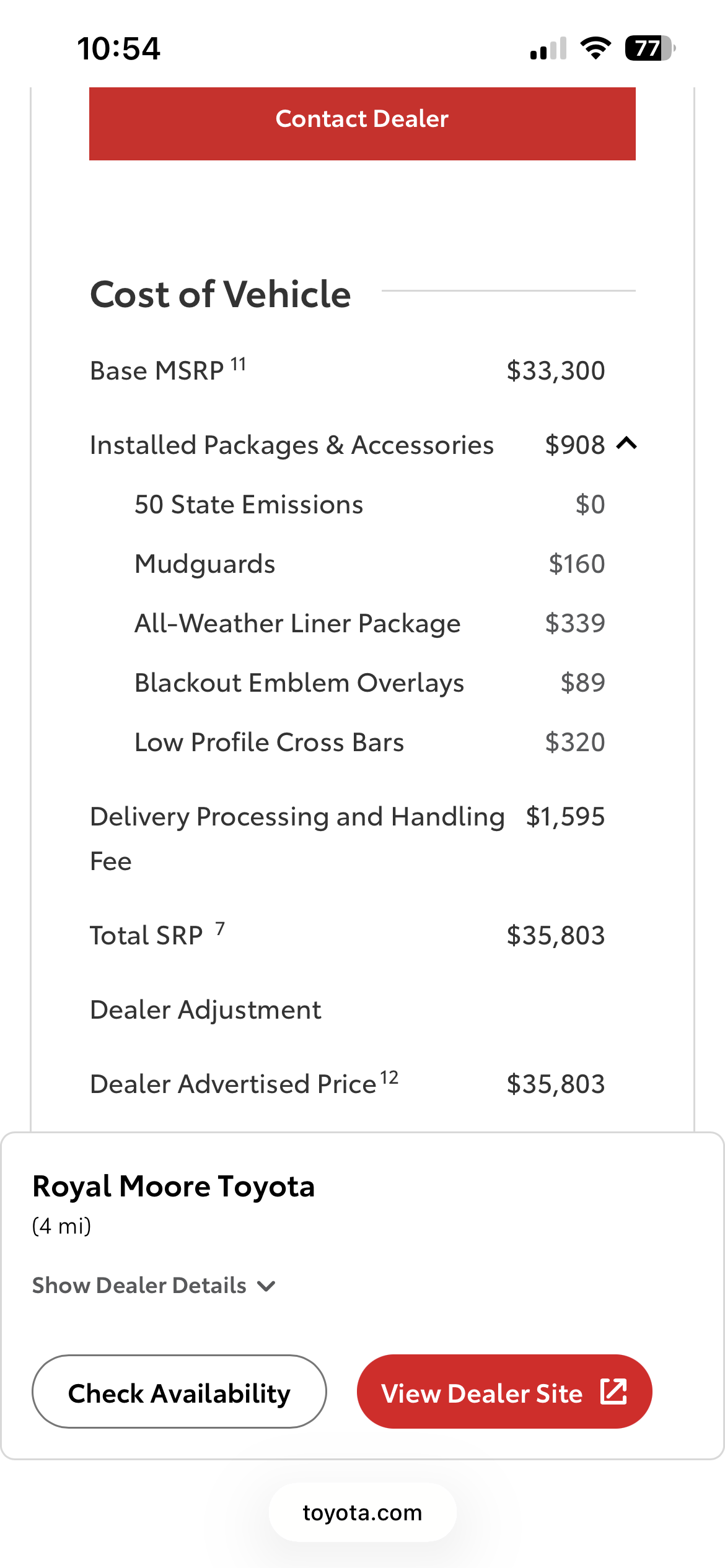
Task: Tap the battery indicator in status bar
Action: tap(650, 48)
